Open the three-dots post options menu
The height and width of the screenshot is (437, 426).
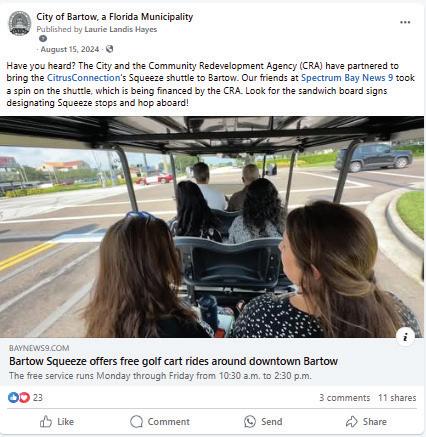click(405, 22)
